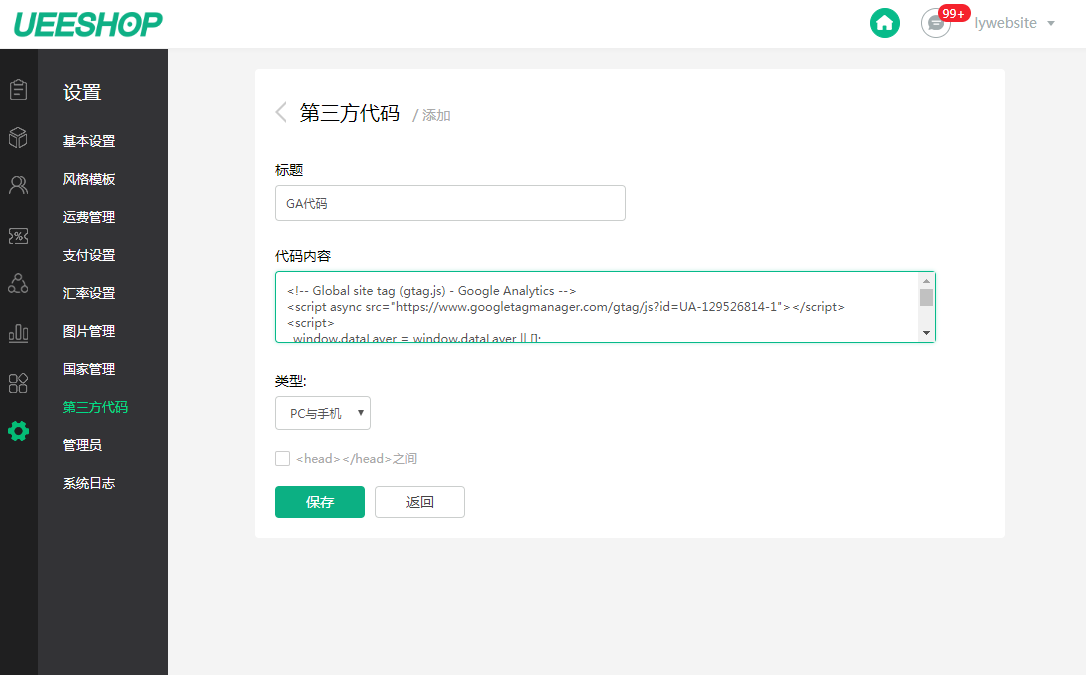Select 第三方代码 menu item

(x=95, y=407)
